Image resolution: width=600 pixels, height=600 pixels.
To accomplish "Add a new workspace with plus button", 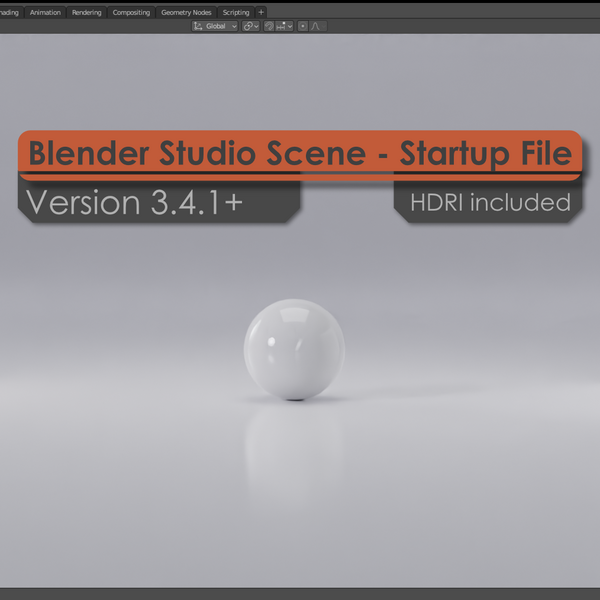I will pyautogui.click(x=261, y=12).
